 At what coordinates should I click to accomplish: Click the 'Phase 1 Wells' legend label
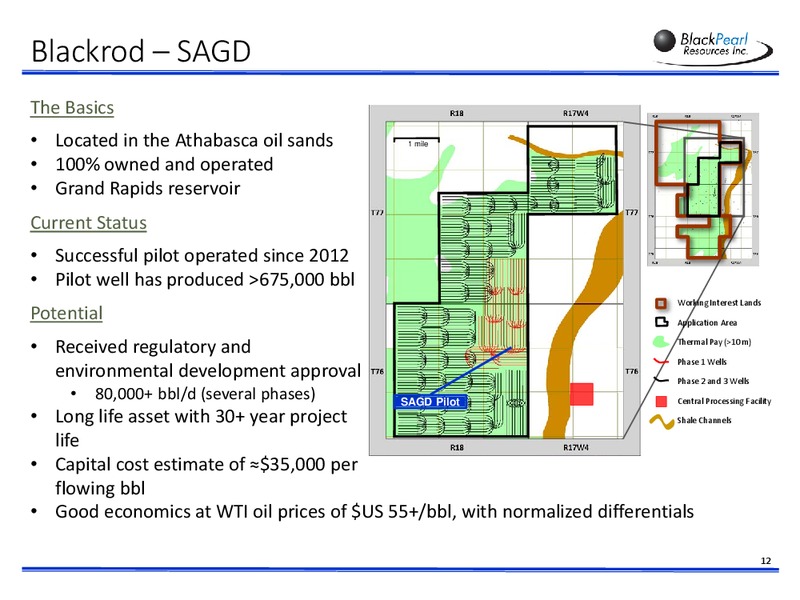pyautogui.click(x=702, y=362)
